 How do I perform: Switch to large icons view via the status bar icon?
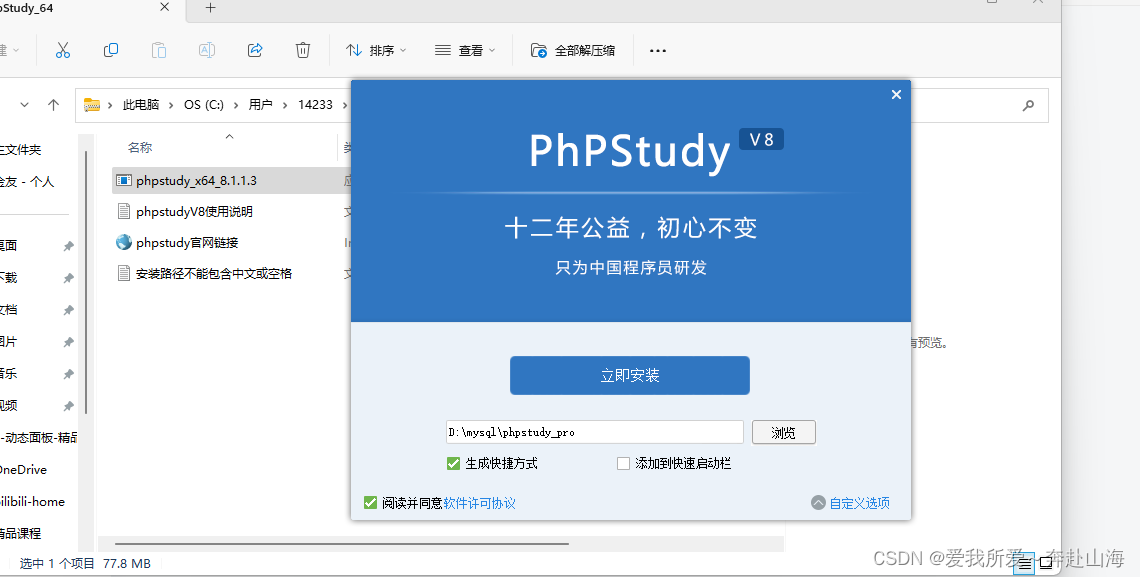tap(1046, 563)
